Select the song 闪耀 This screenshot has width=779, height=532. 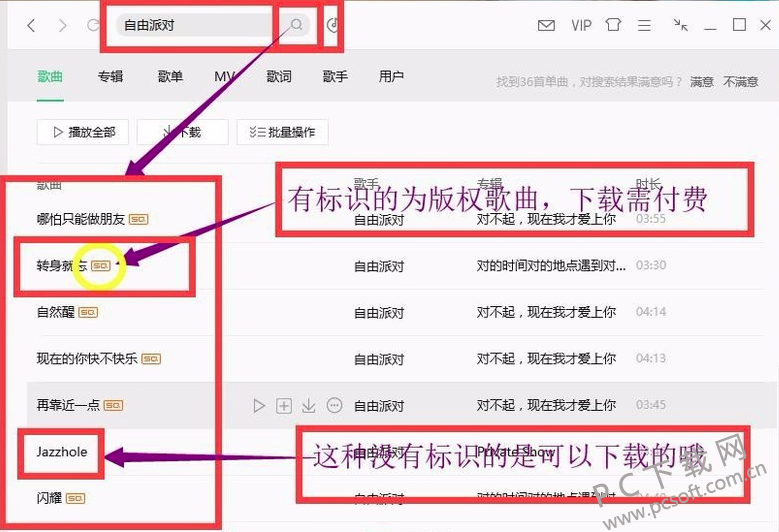coord(49,498)
